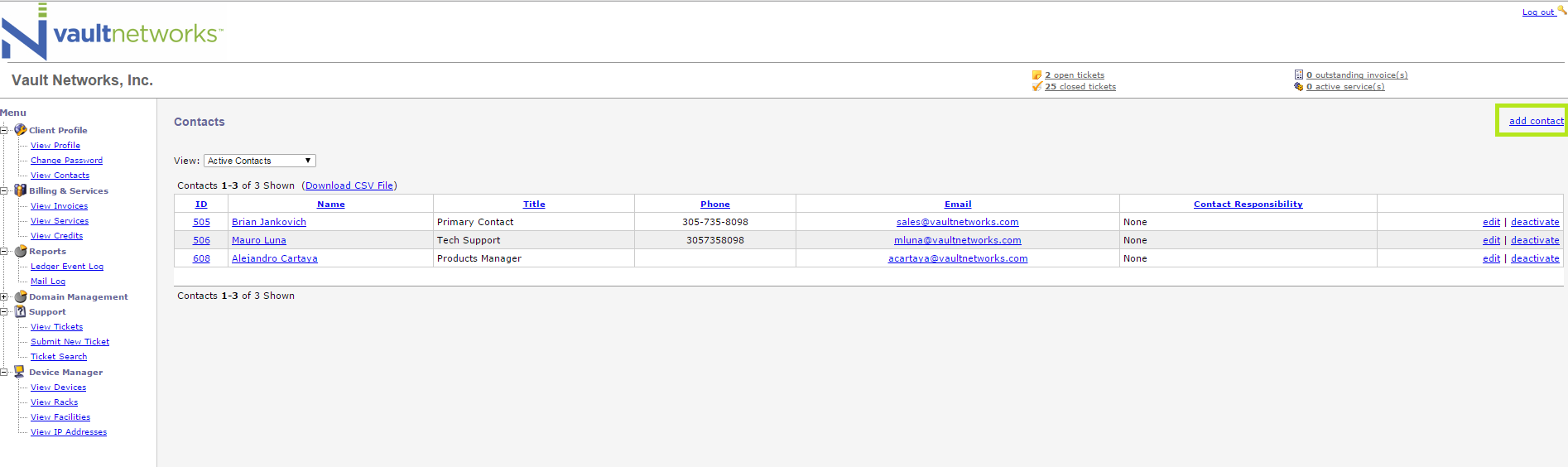Deactivate Alejandro Cartaya contact

tap(1535, 258)
